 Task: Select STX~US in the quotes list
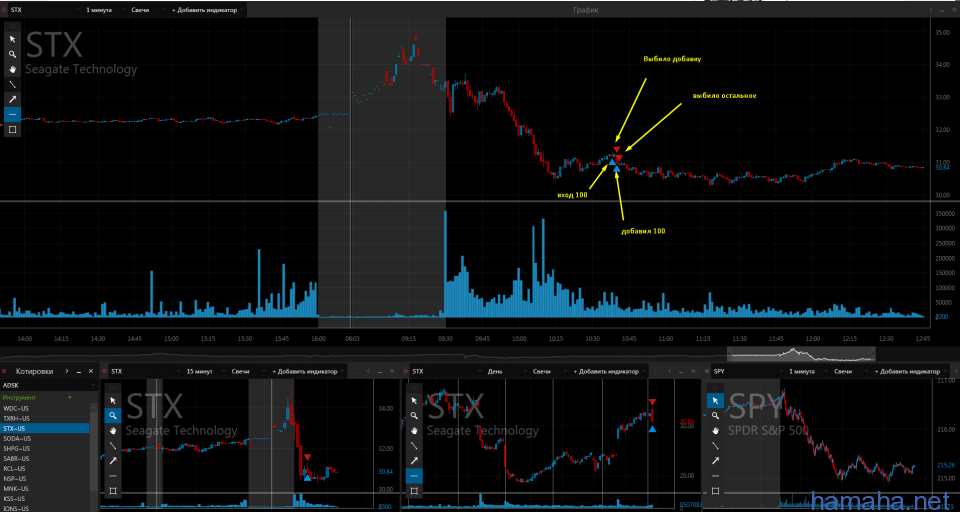pos(45,428)
